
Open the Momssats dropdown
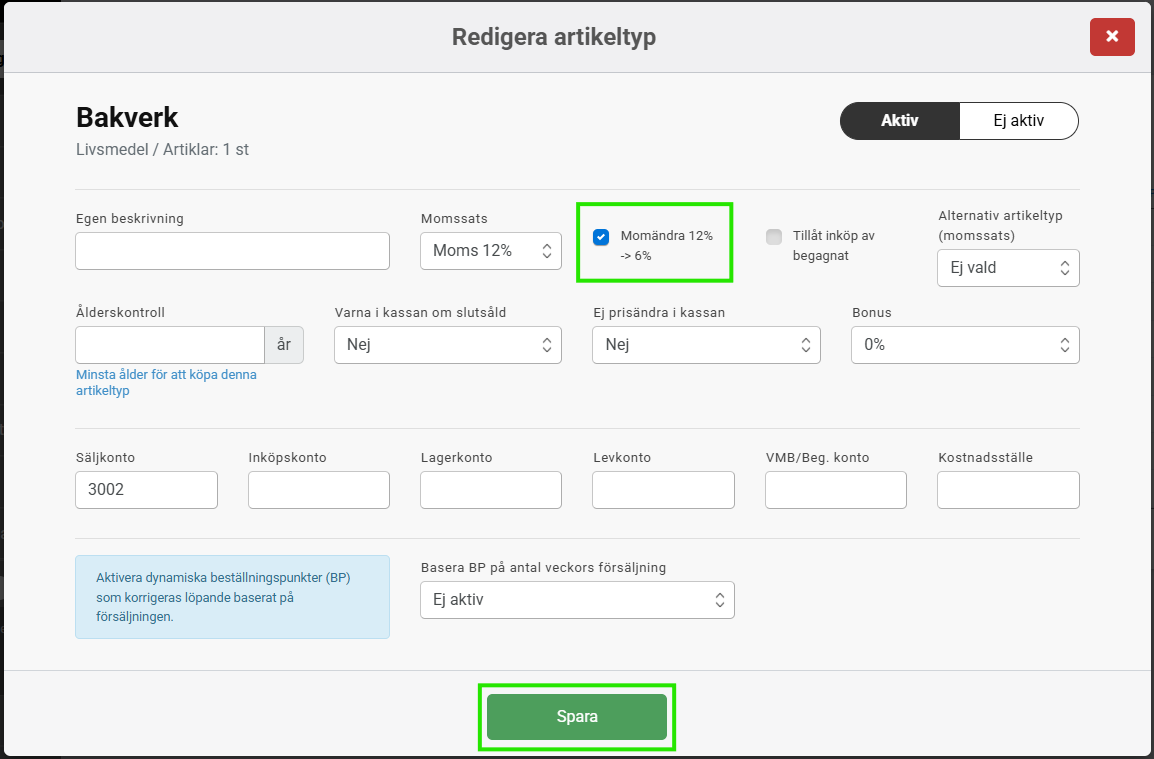[x=491, y=251]
